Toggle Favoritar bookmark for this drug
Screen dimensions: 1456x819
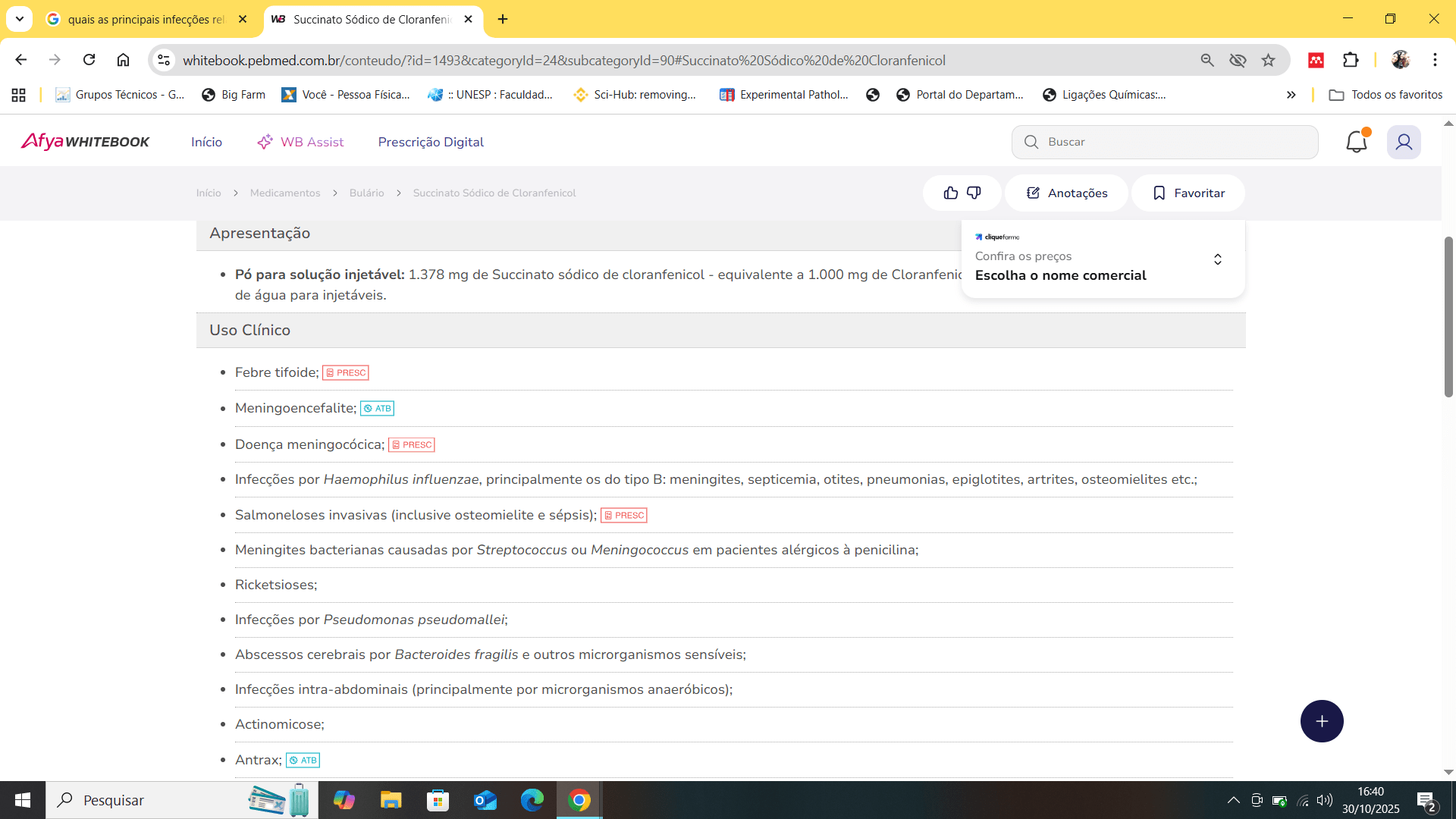[1188, 193]
